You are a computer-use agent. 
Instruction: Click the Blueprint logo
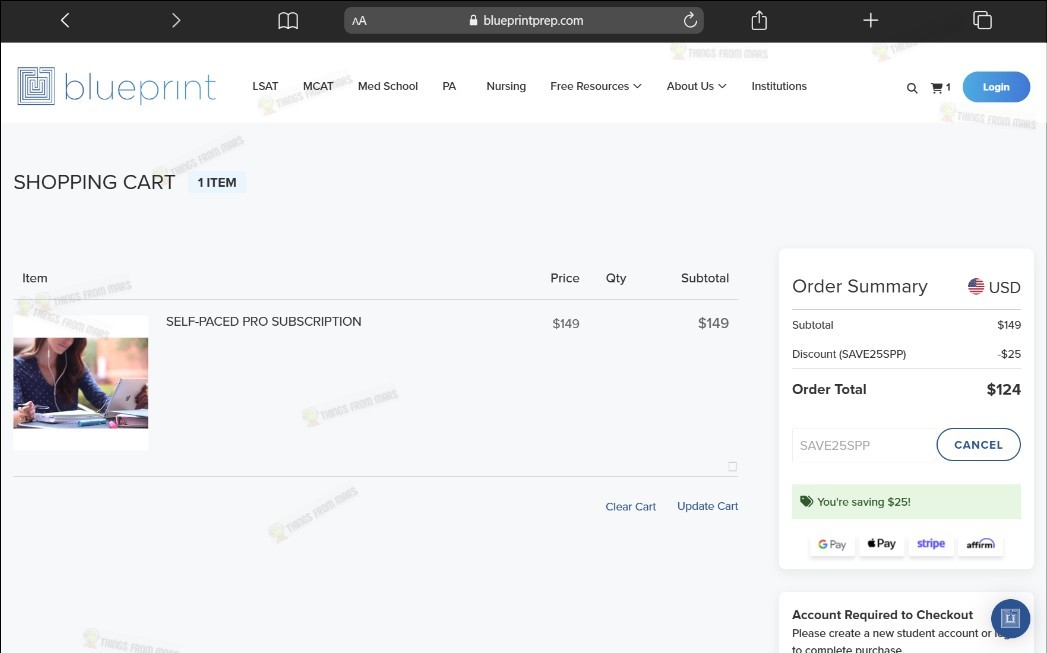[x=117, y=86]
